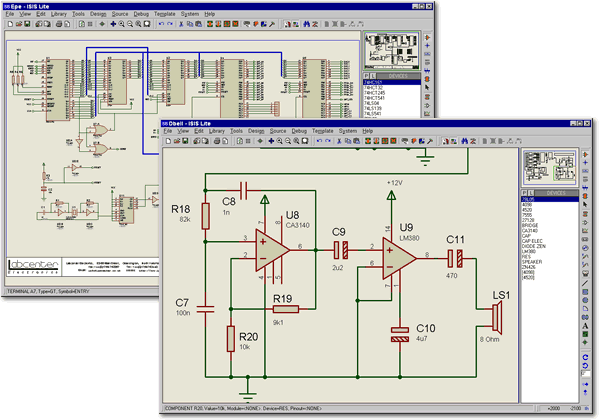Select the 2D line tool in Dbell sidebar
Image resolution: width=600 pixels, height=420 pixels.
point(585,283)
